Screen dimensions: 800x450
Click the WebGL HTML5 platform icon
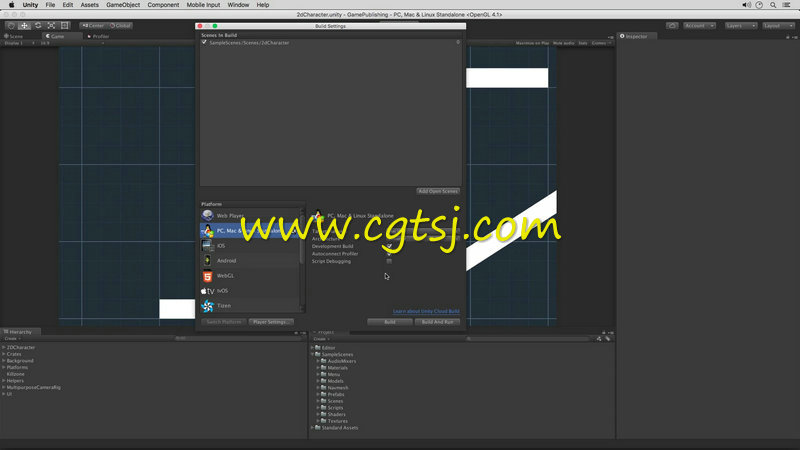[x=207, y=276]
